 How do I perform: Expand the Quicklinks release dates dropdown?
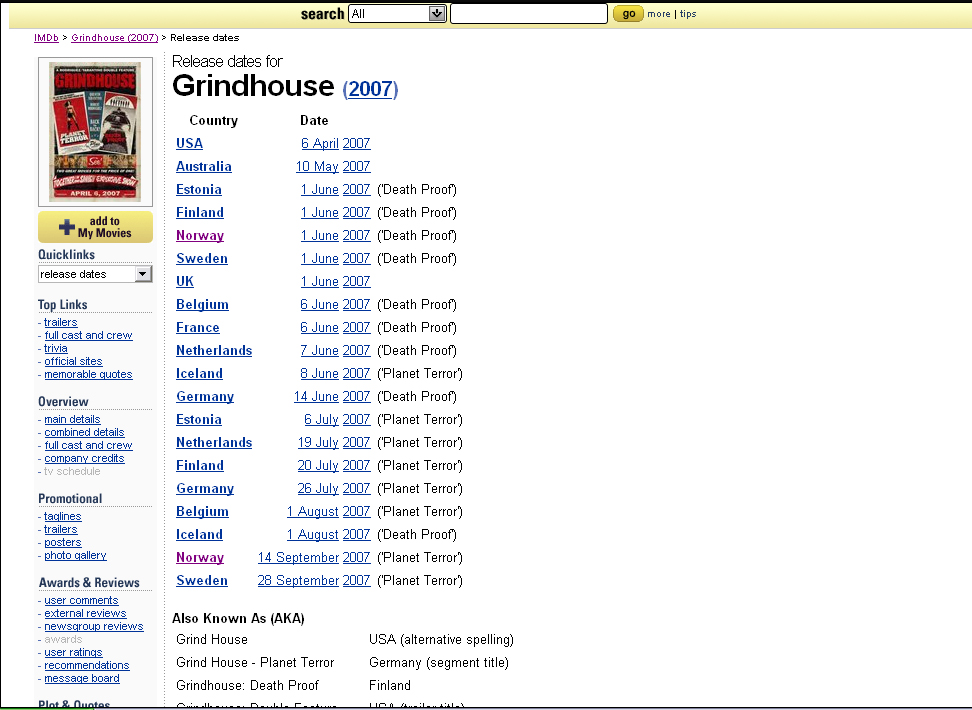click(x=95, y=274)
